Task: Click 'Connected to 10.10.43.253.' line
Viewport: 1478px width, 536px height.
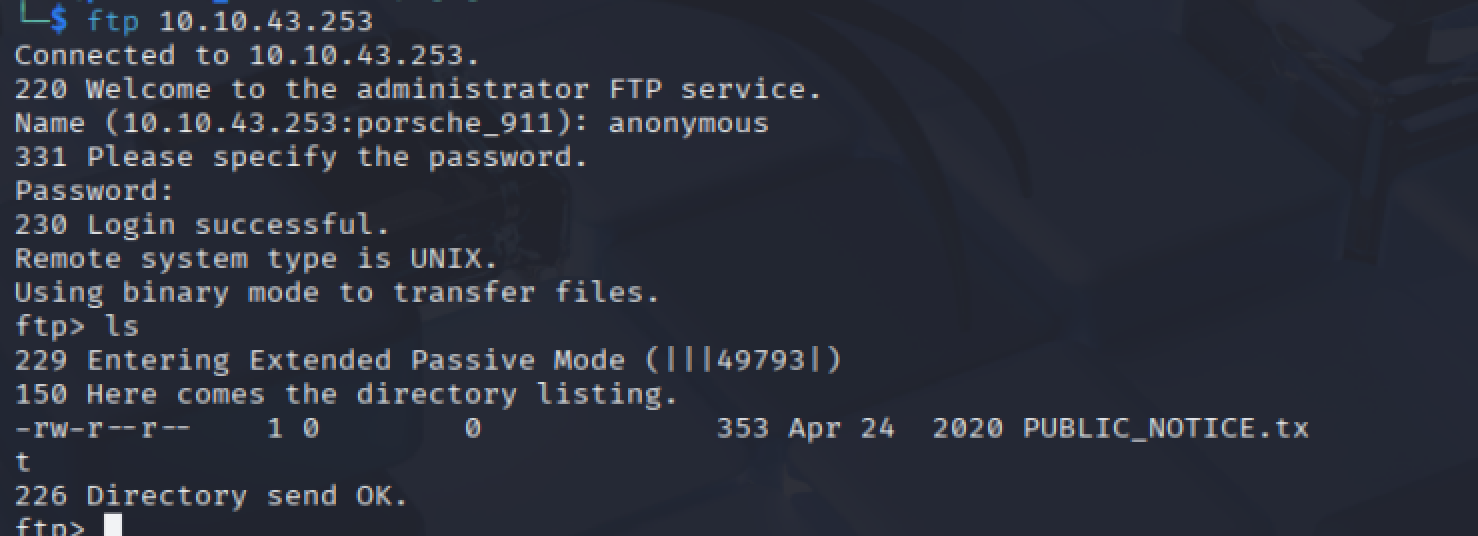Action: [246, 55]
